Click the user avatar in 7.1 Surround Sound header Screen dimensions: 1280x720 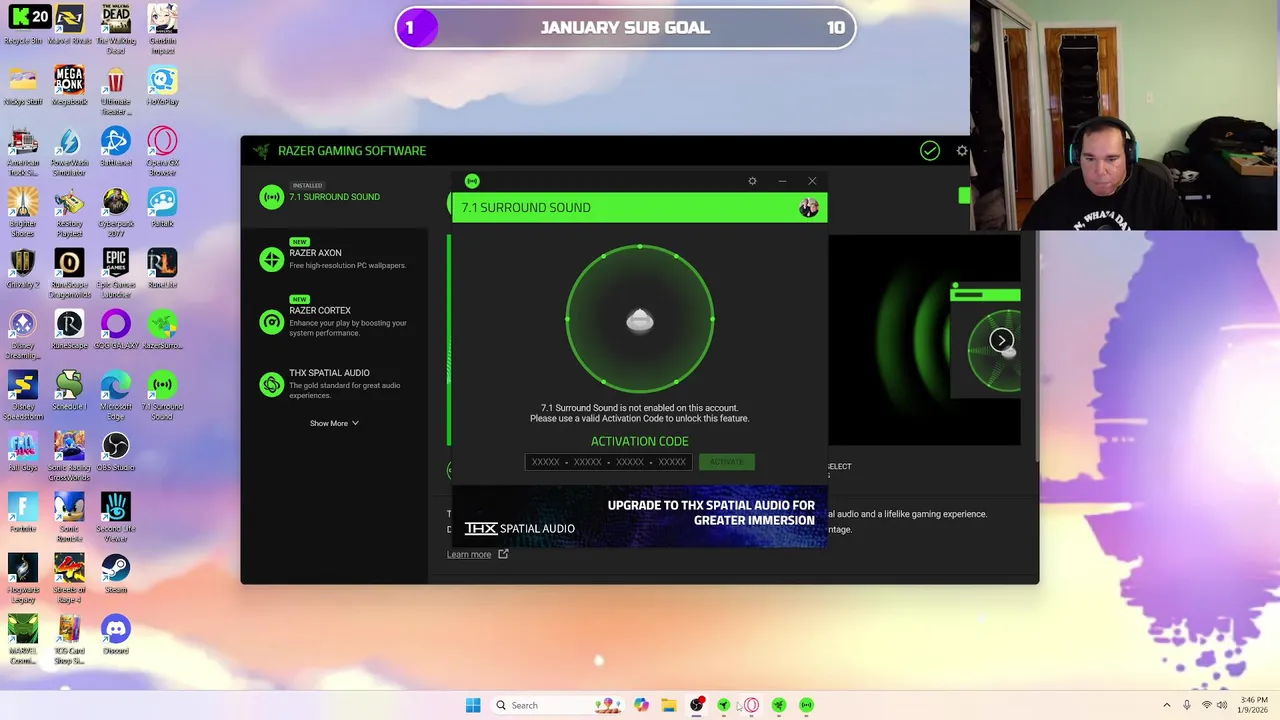click(808, 207)
